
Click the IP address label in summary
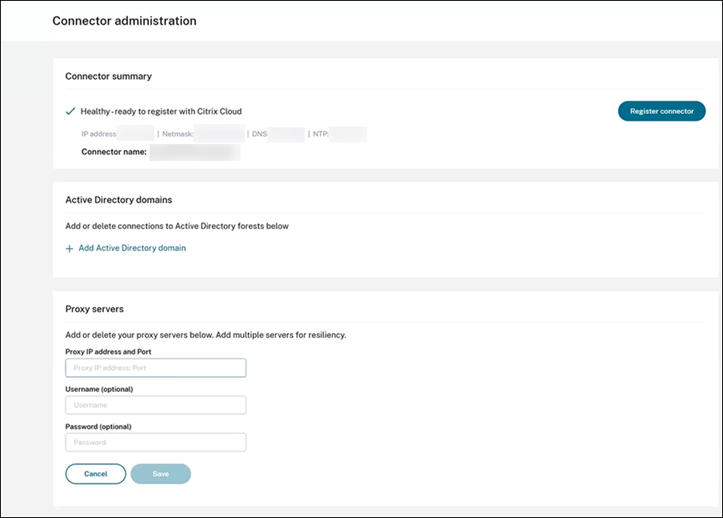click(x=99, y=133)
